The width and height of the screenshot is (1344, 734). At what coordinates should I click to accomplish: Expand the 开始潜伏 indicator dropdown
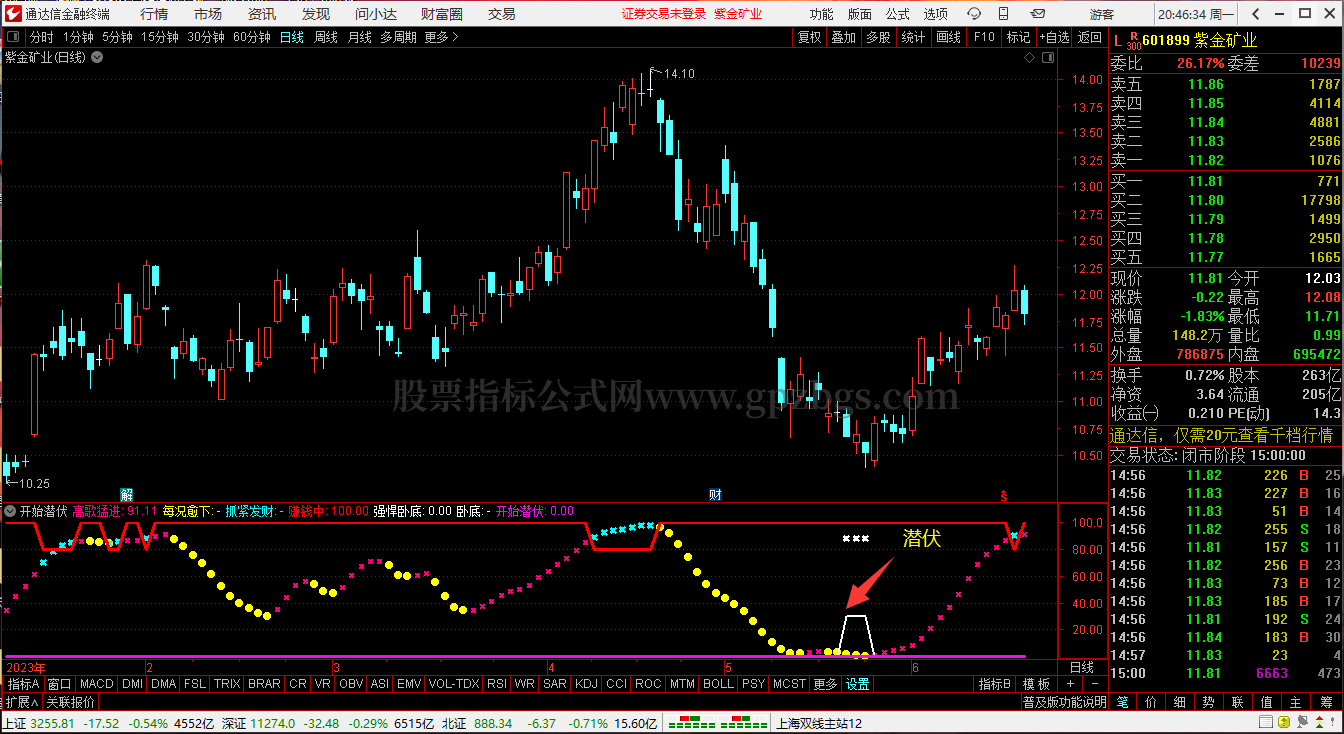tap(10, 511)
